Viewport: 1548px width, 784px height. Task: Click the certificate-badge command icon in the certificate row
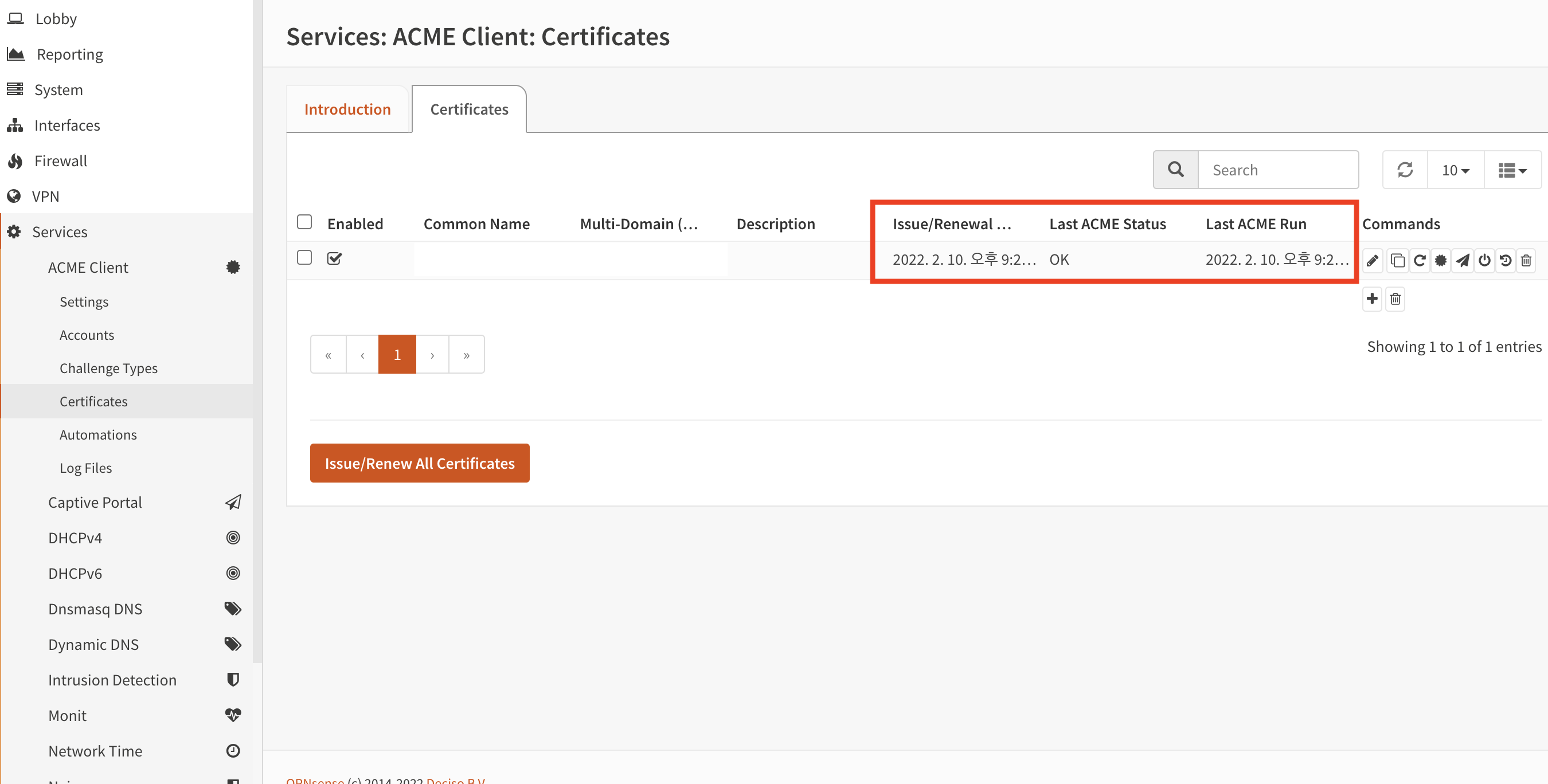tap(1441, 261)
